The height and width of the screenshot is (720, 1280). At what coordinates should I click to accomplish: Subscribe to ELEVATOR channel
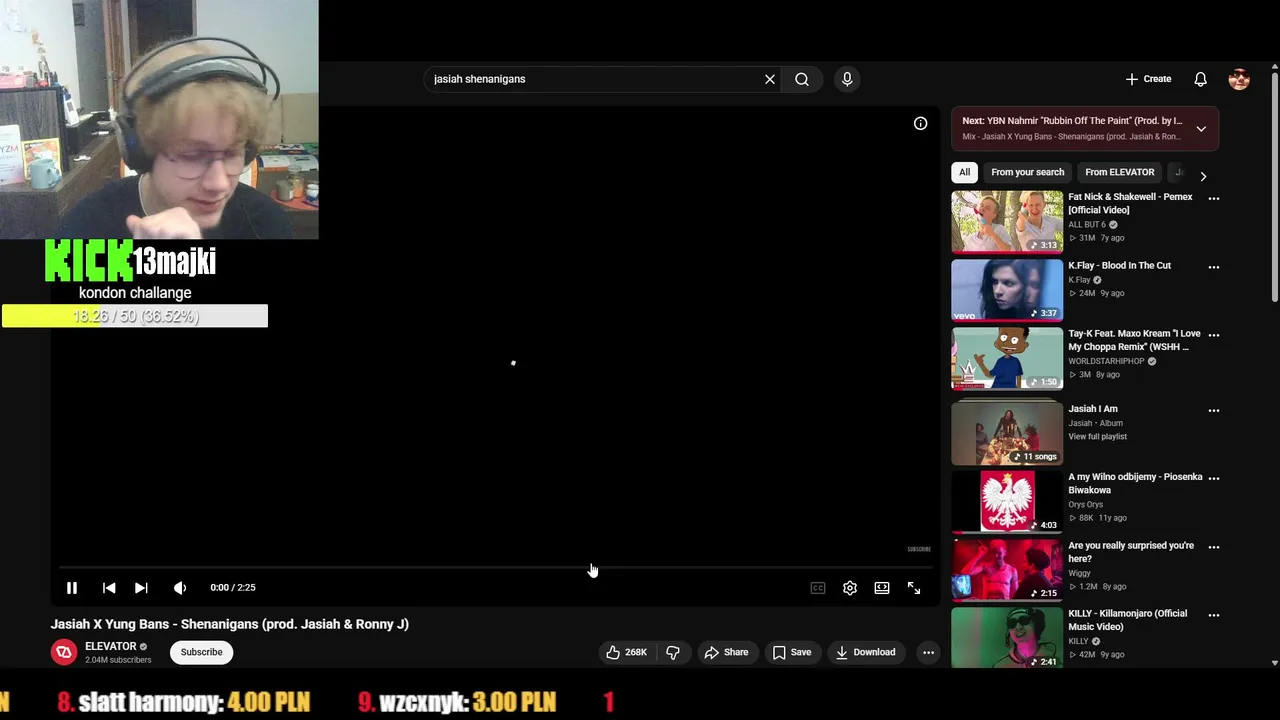tap(201, 652)
